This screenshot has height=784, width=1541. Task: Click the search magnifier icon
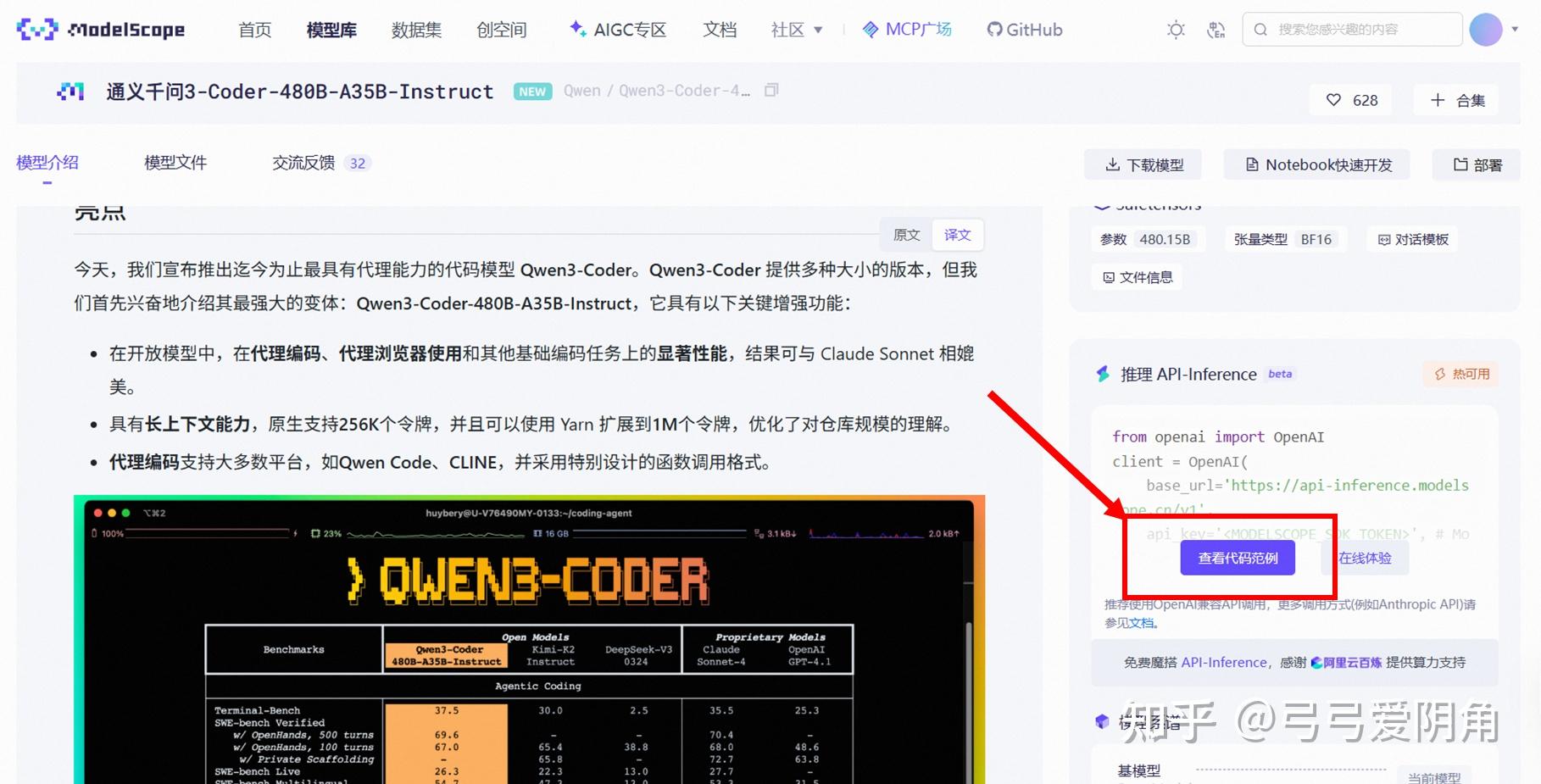(1260, 30)
